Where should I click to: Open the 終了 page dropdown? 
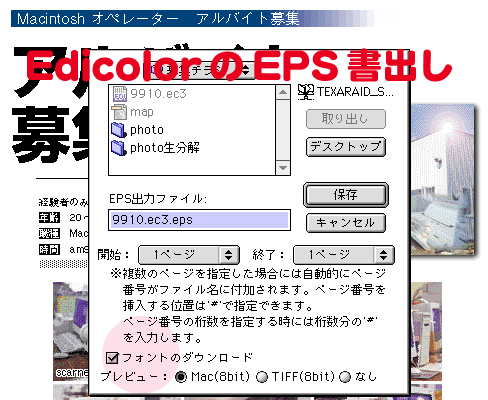344,255
